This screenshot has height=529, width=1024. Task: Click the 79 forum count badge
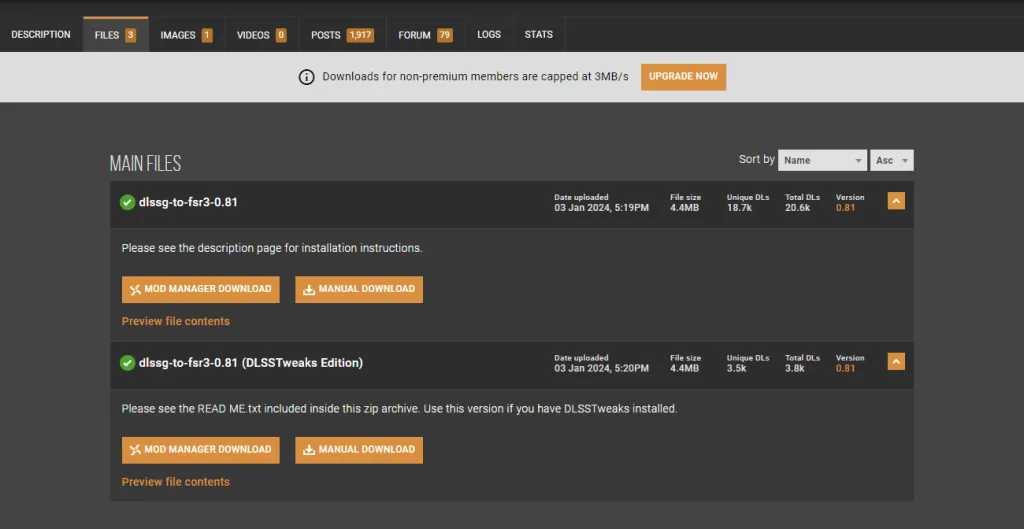tap(445, 35)
